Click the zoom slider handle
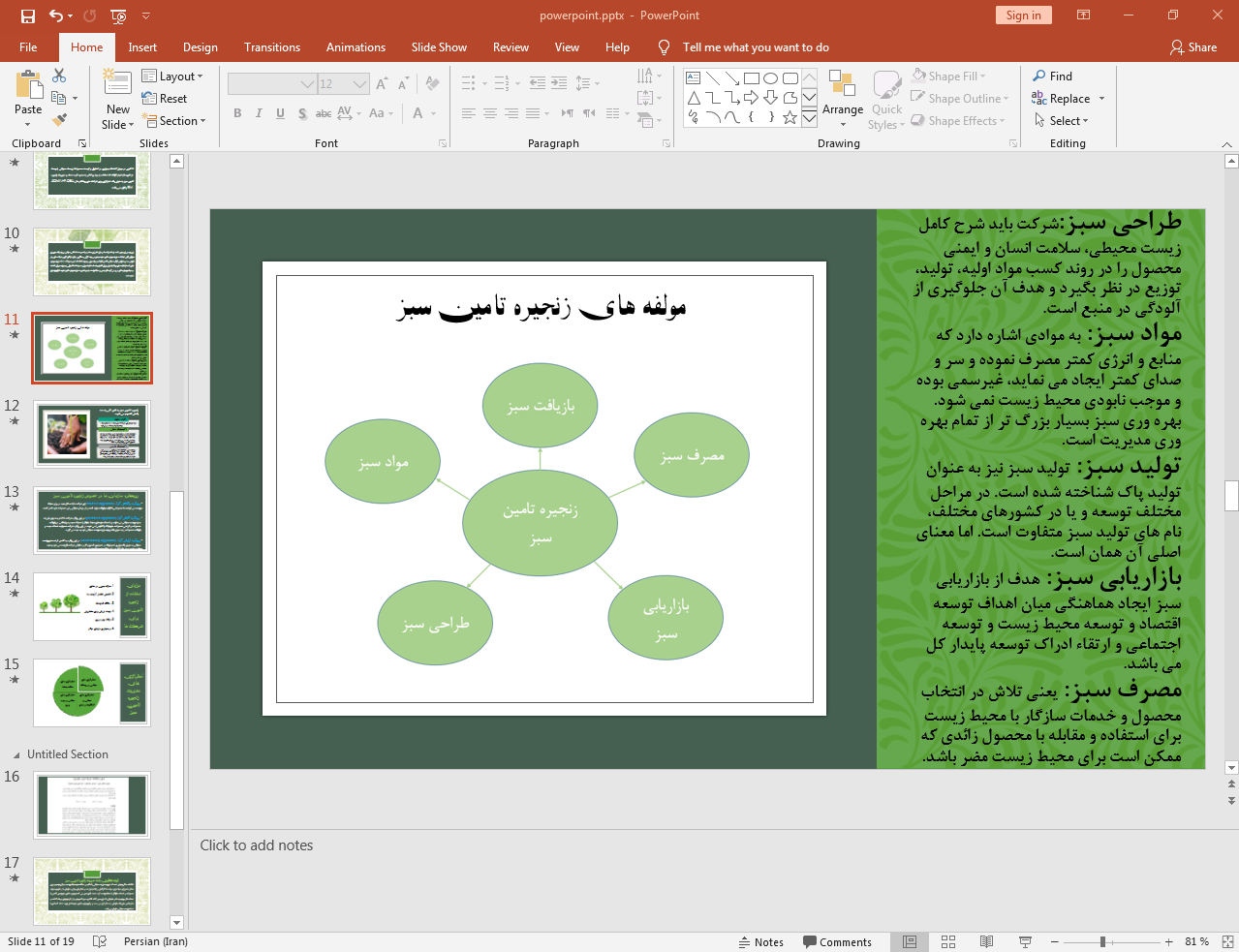This screenshot has width=1239, height=952. [x=1102, y=941]
